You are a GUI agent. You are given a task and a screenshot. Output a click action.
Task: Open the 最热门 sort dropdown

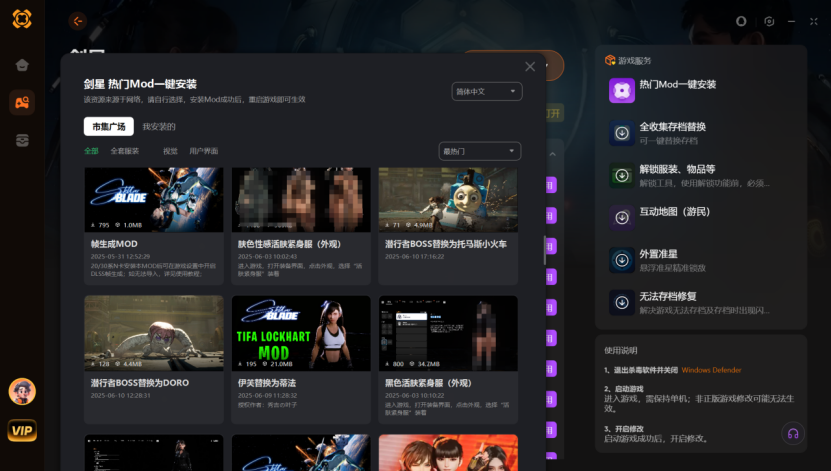[x=480, y=151]
